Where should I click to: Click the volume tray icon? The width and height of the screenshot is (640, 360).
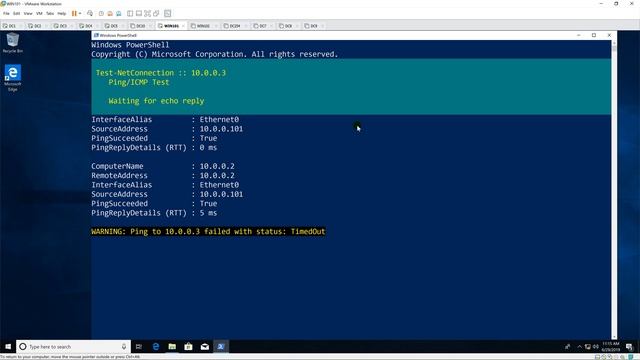[x=596, y=347]
